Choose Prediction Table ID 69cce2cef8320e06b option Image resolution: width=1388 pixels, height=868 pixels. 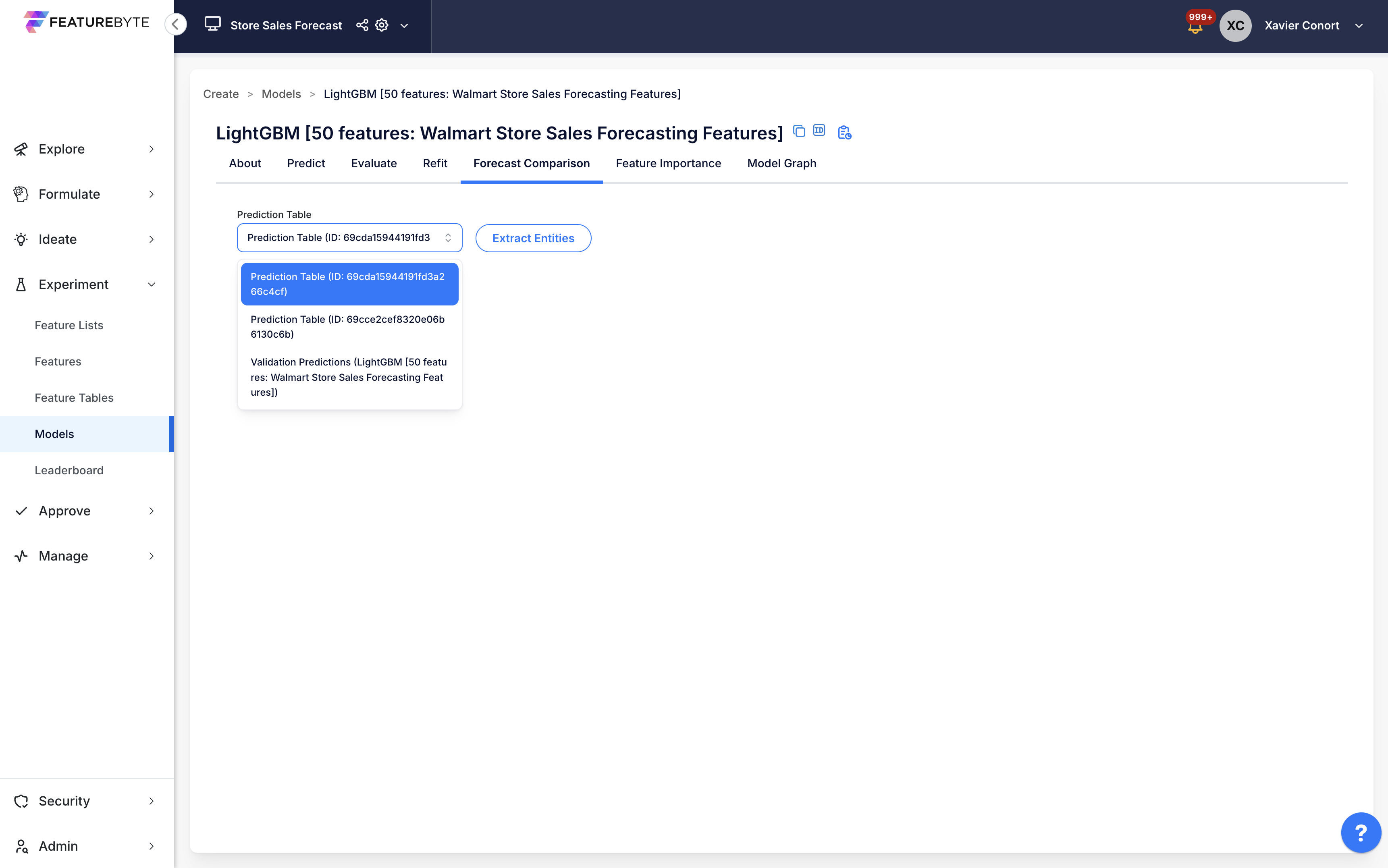(x=349, y=327)
